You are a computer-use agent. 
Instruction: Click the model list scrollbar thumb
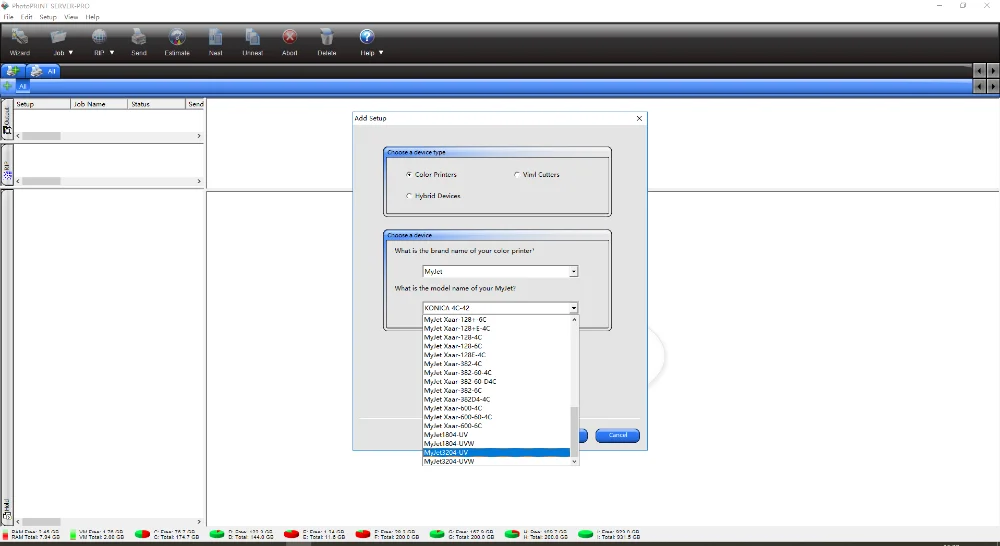(x=575, y=431)
